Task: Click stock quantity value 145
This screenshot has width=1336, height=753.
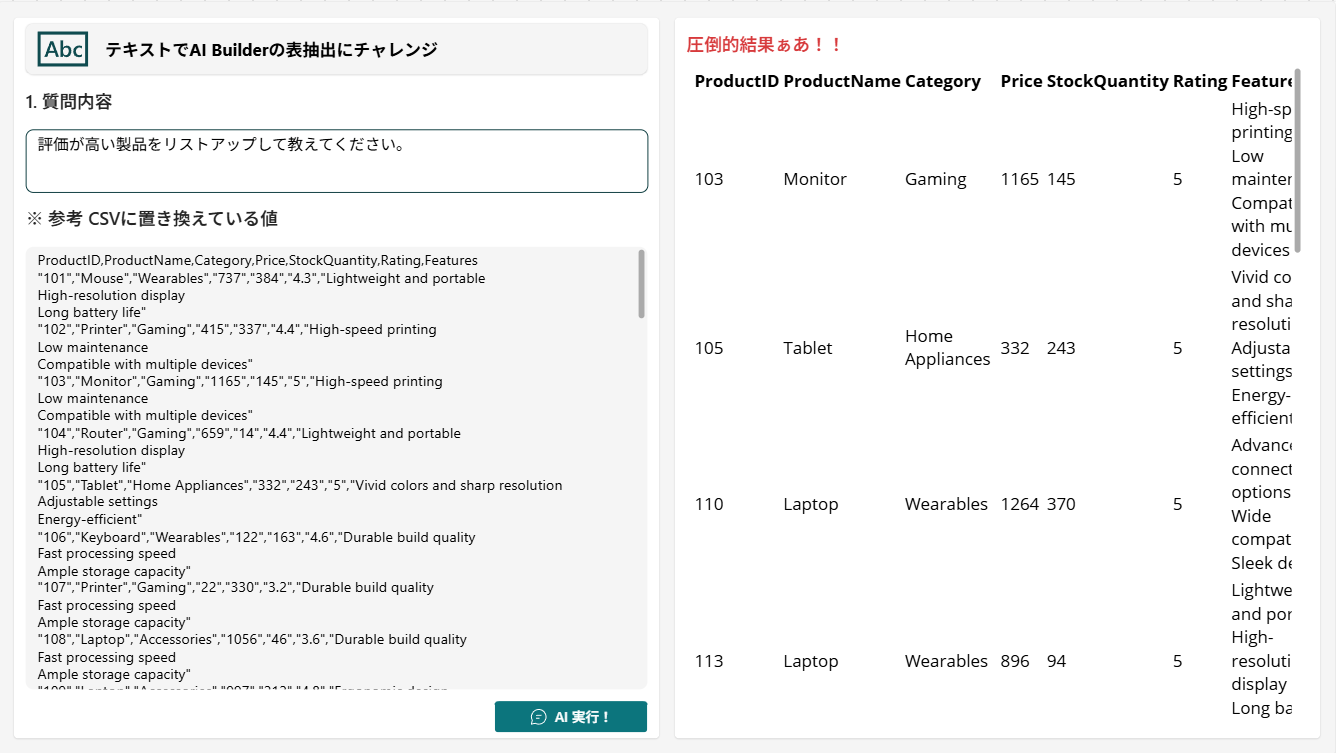Action: [x=1061, y=179]
